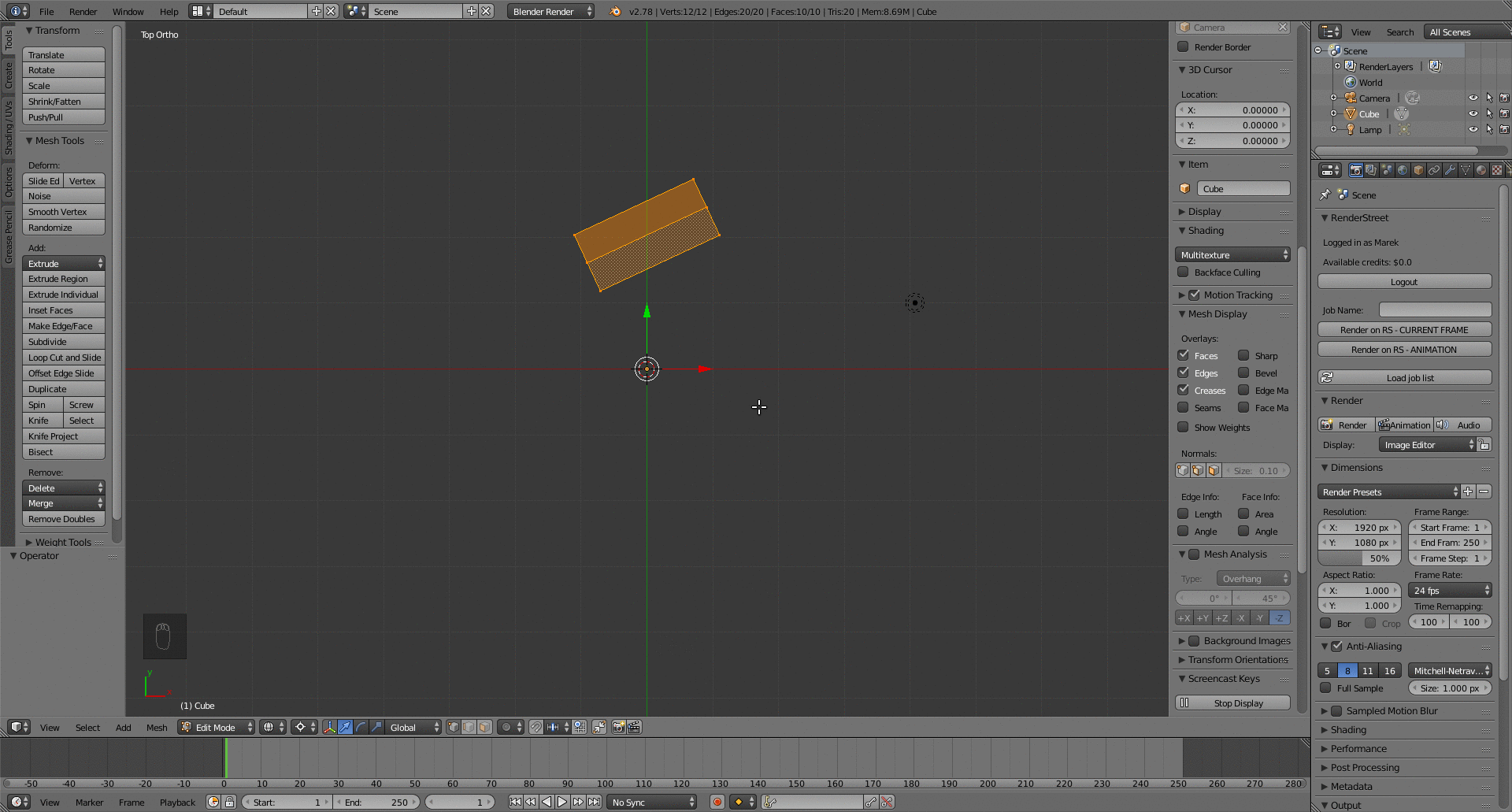Disable the Edges overlay checkbox
This screenshot has width=1512, height=812.
point(1183,373)
